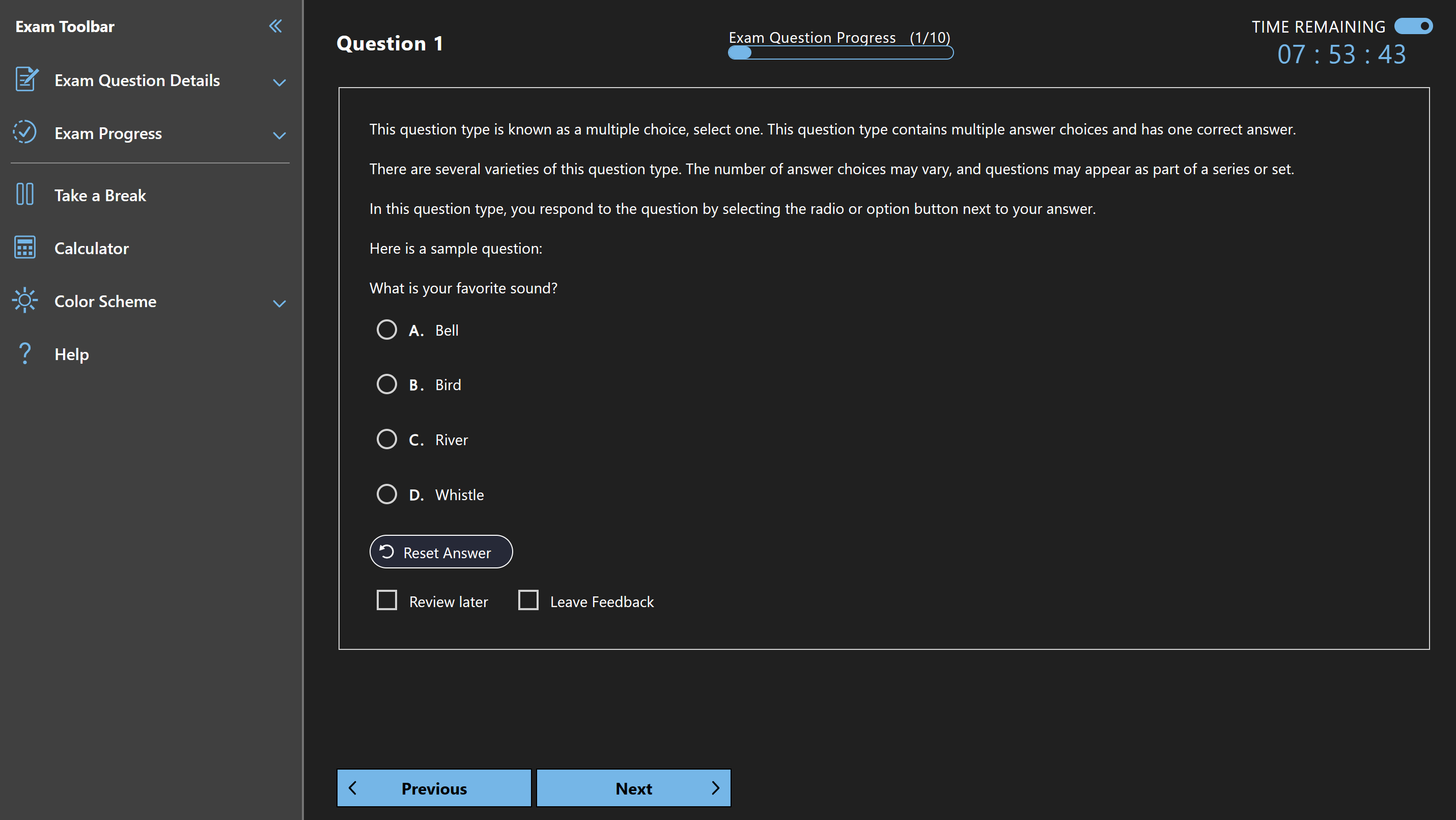Image resolution: width=1456 pixels, height=820 pixels.
Task: Click the Take a Break icon
Action: click(24, 194)
